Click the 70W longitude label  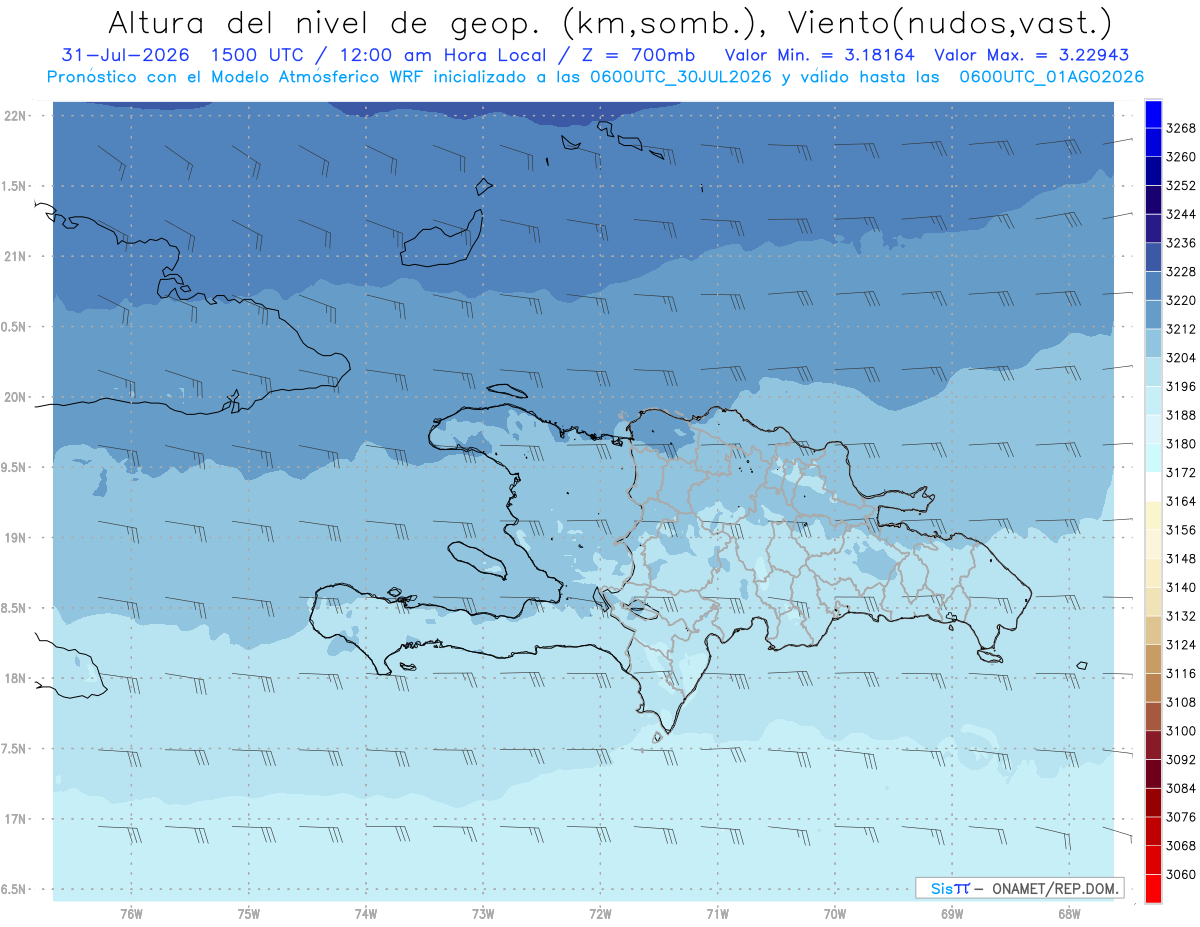[x=835, y=914]
